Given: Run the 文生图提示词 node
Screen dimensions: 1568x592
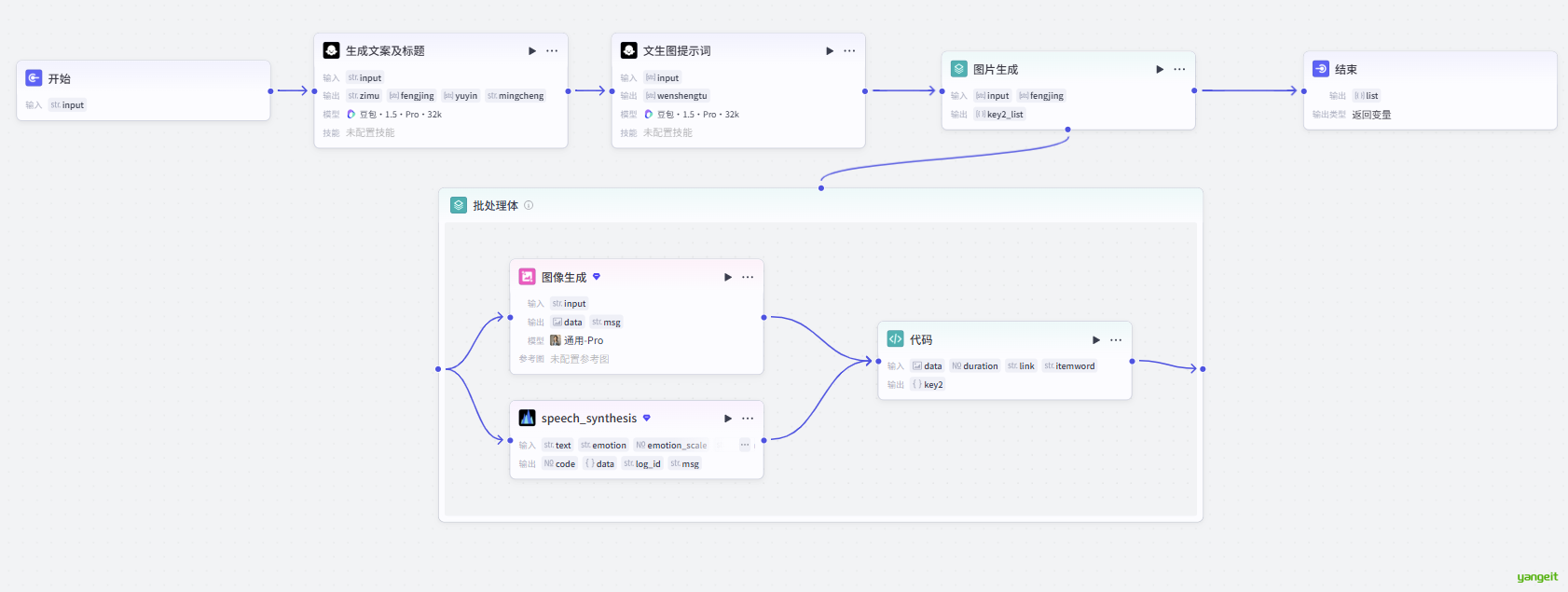Looking at the screenshot, I should pyautogui.click(x=830, y=51).
